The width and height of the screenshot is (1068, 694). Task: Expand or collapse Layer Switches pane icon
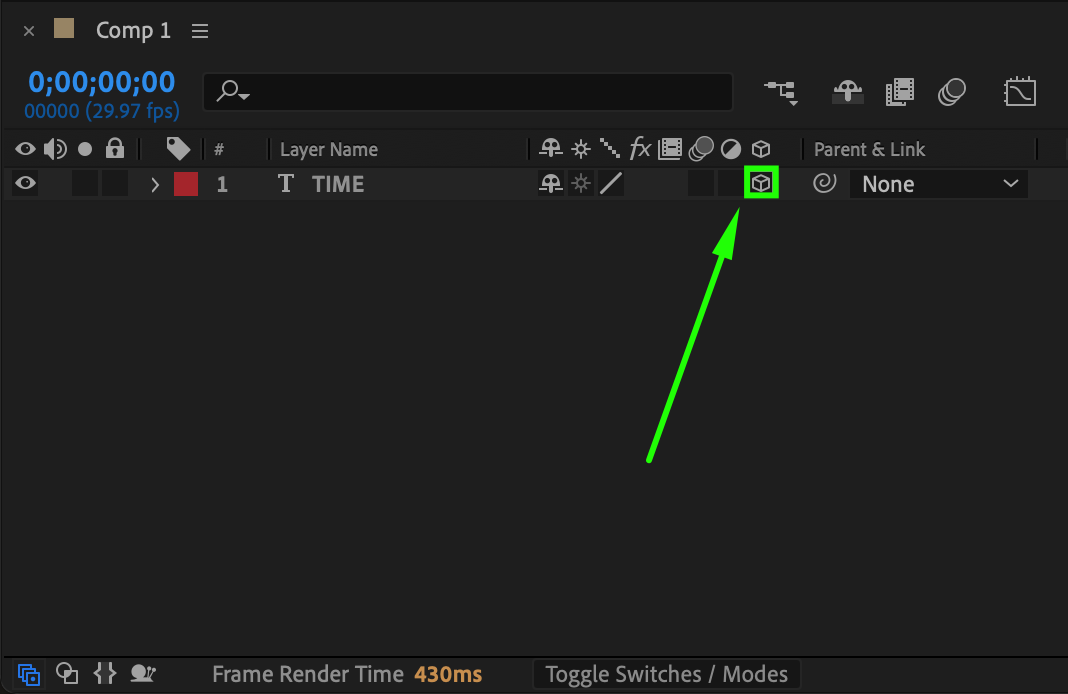pyautogui.click(x=30, y=674)
